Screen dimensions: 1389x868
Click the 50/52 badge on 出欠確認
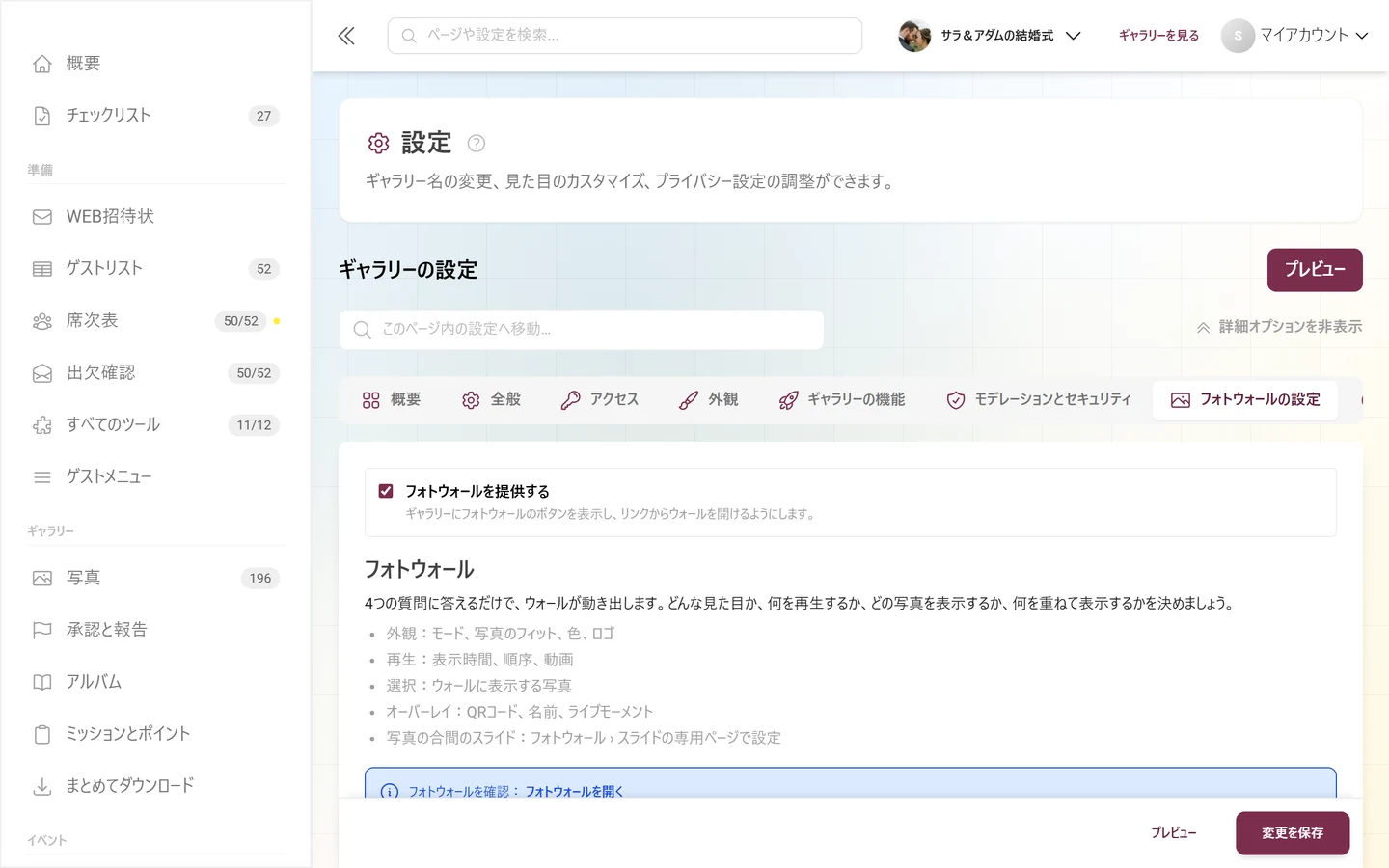pyautogui.click(x=254, y=373)
